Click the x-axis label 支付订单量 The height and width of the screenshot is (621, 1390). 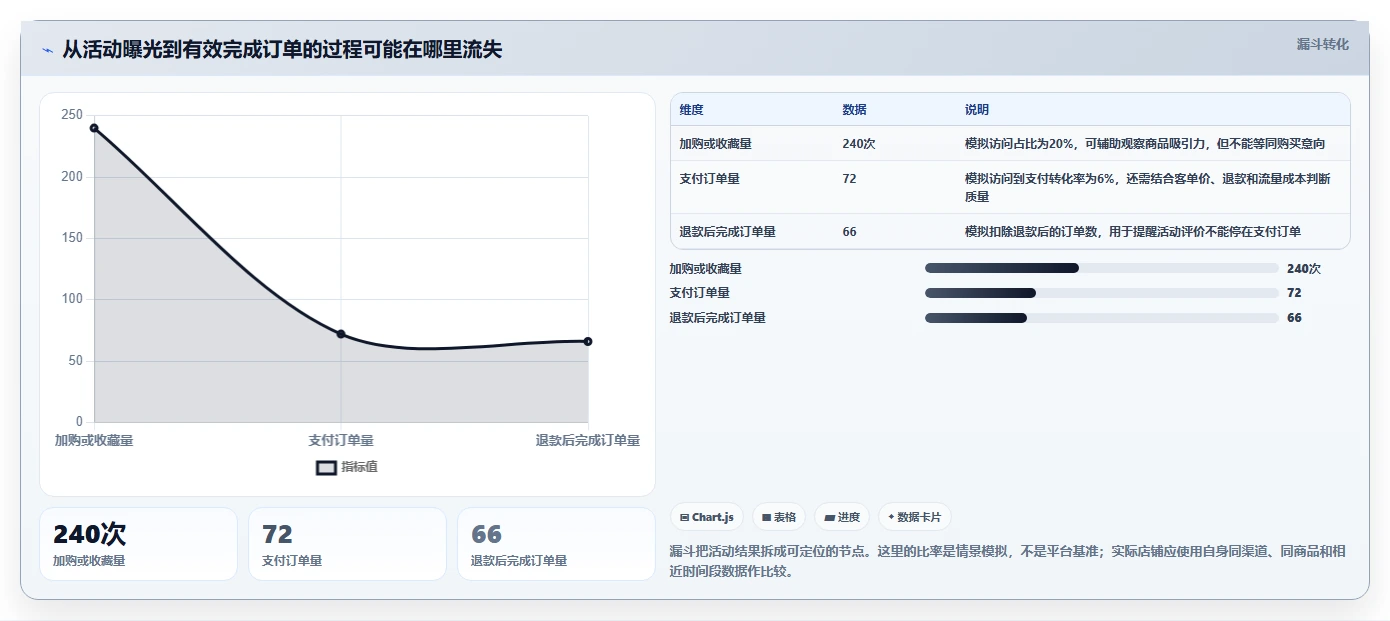[341, 440]
